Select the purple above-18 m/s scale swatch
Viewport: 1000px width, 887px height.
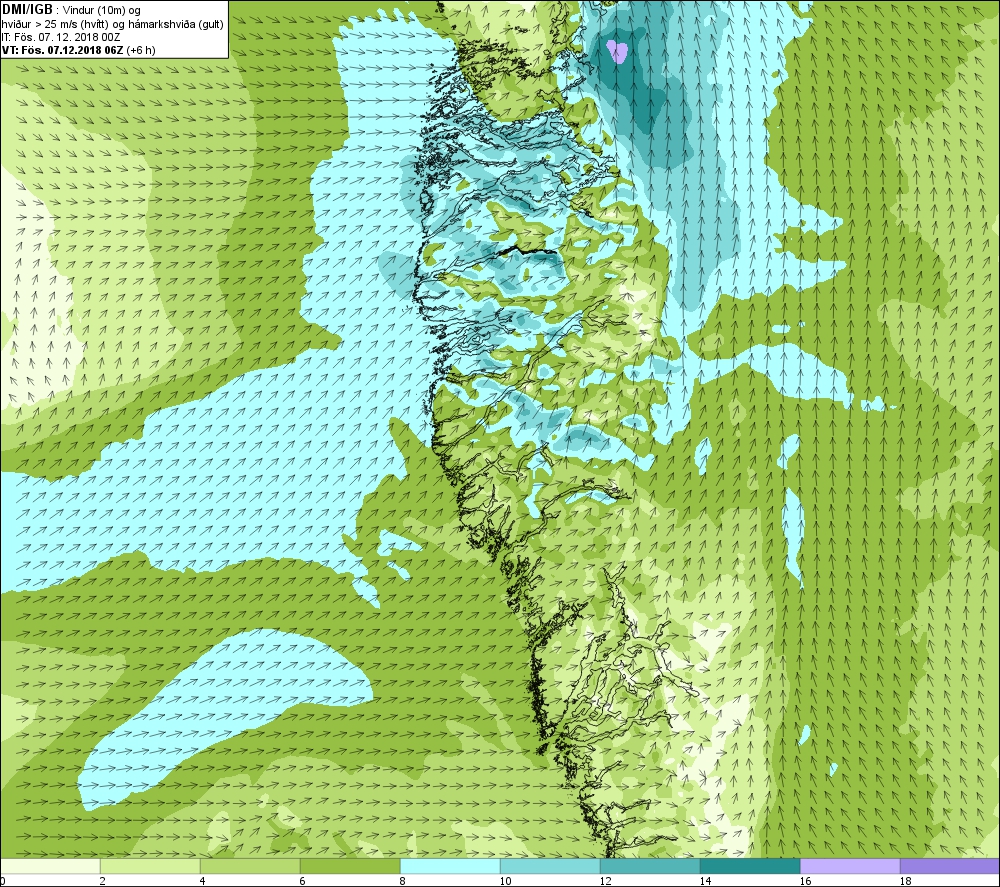coord(950,866)
